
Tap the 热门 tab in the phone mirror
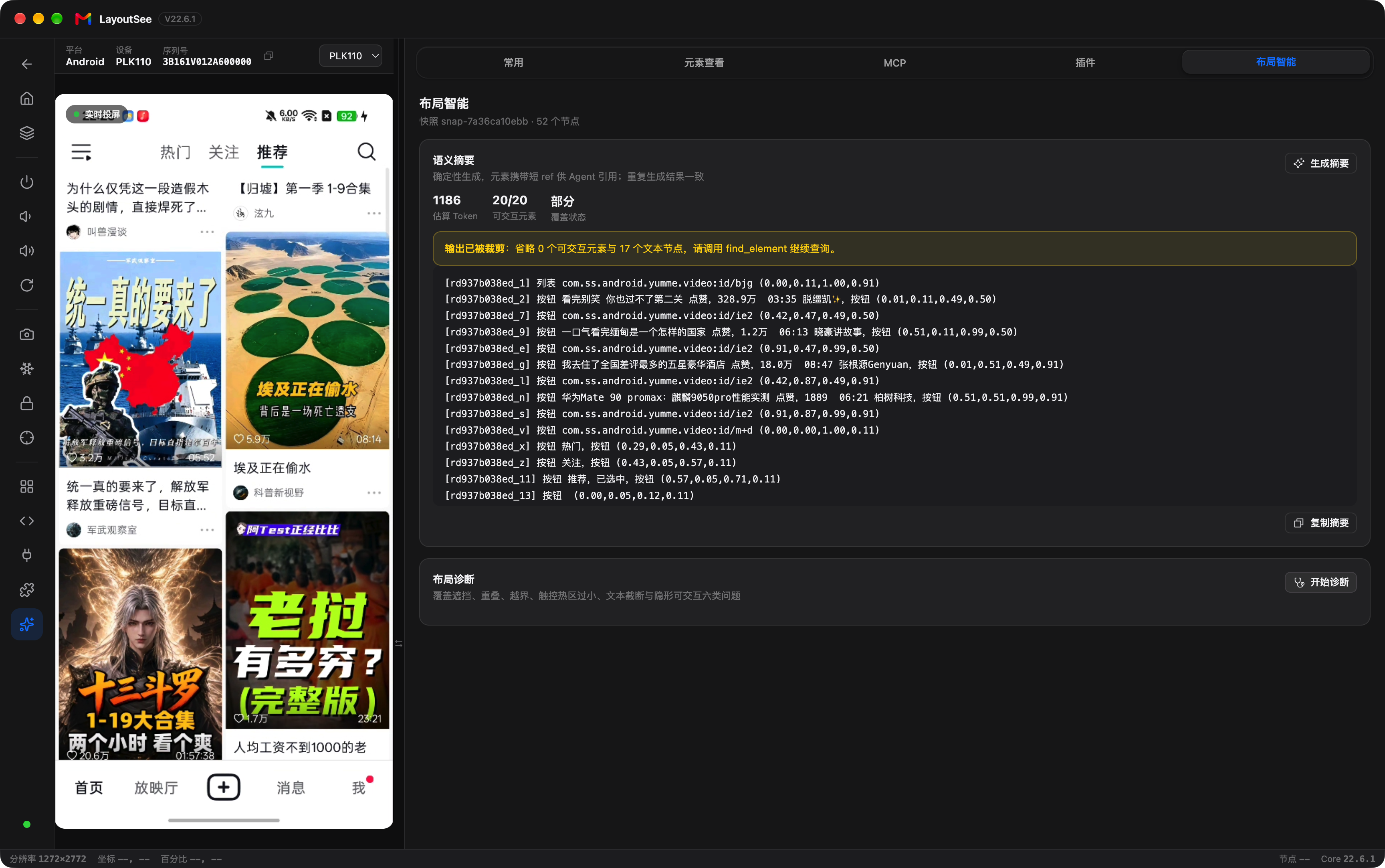click(x=175, y=152)
